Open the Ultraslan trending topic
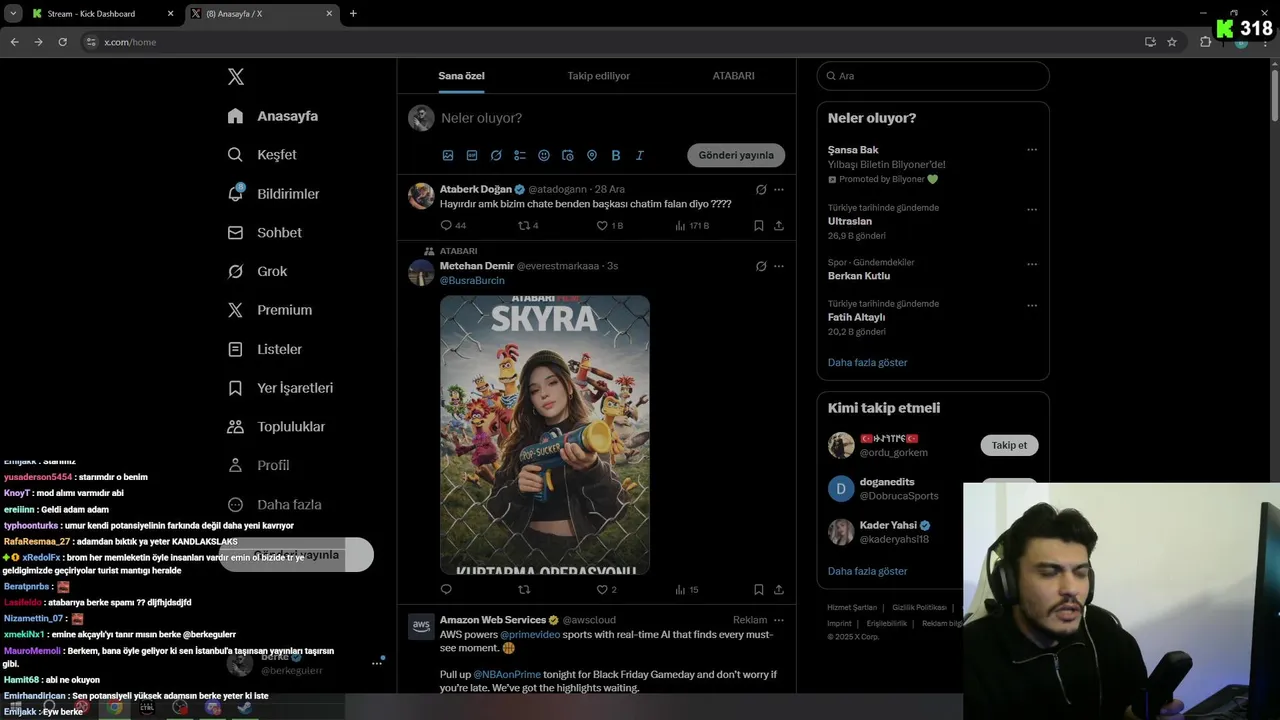 [x=850, y=222]
